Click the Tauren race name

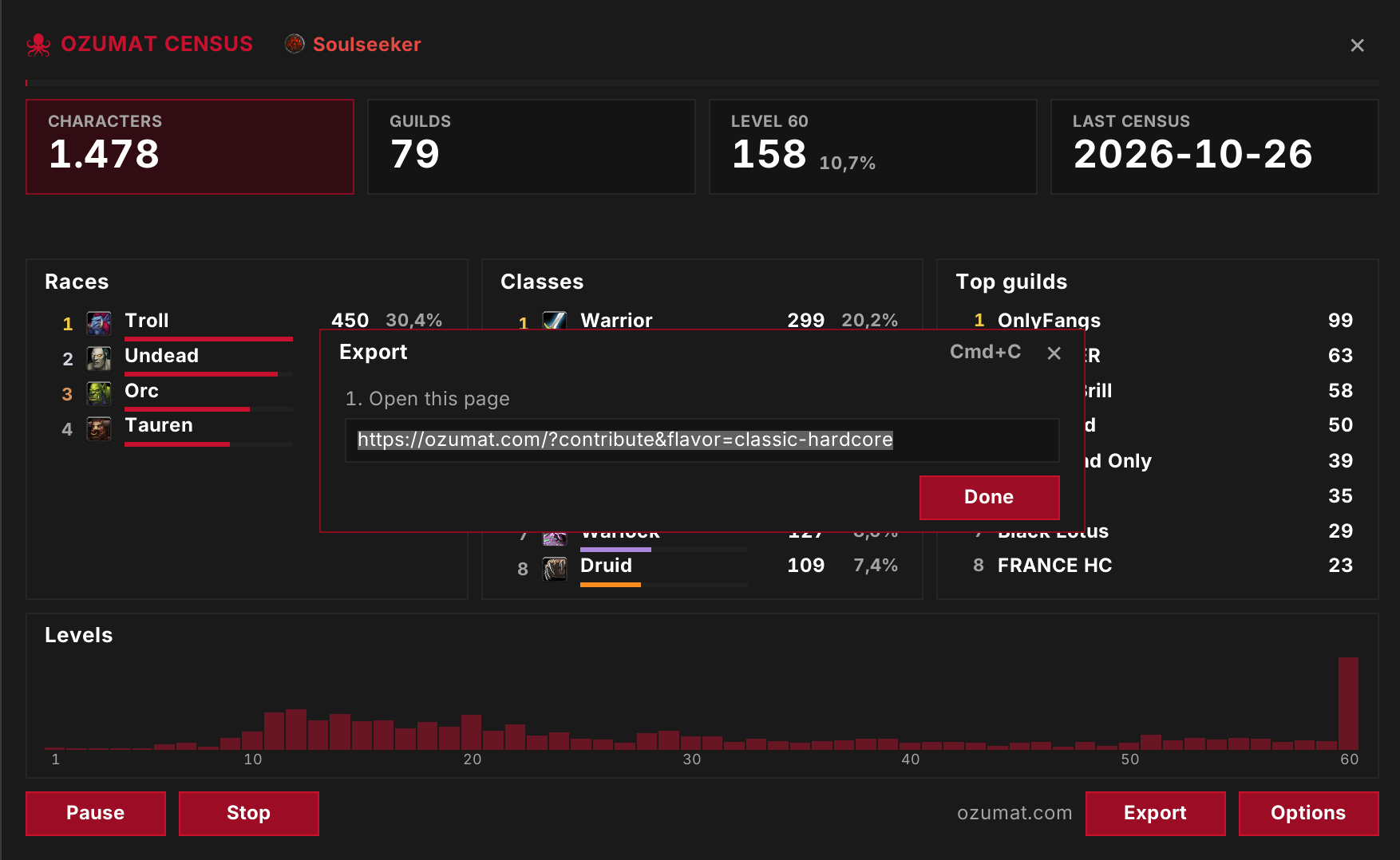(x=159, y=425)
